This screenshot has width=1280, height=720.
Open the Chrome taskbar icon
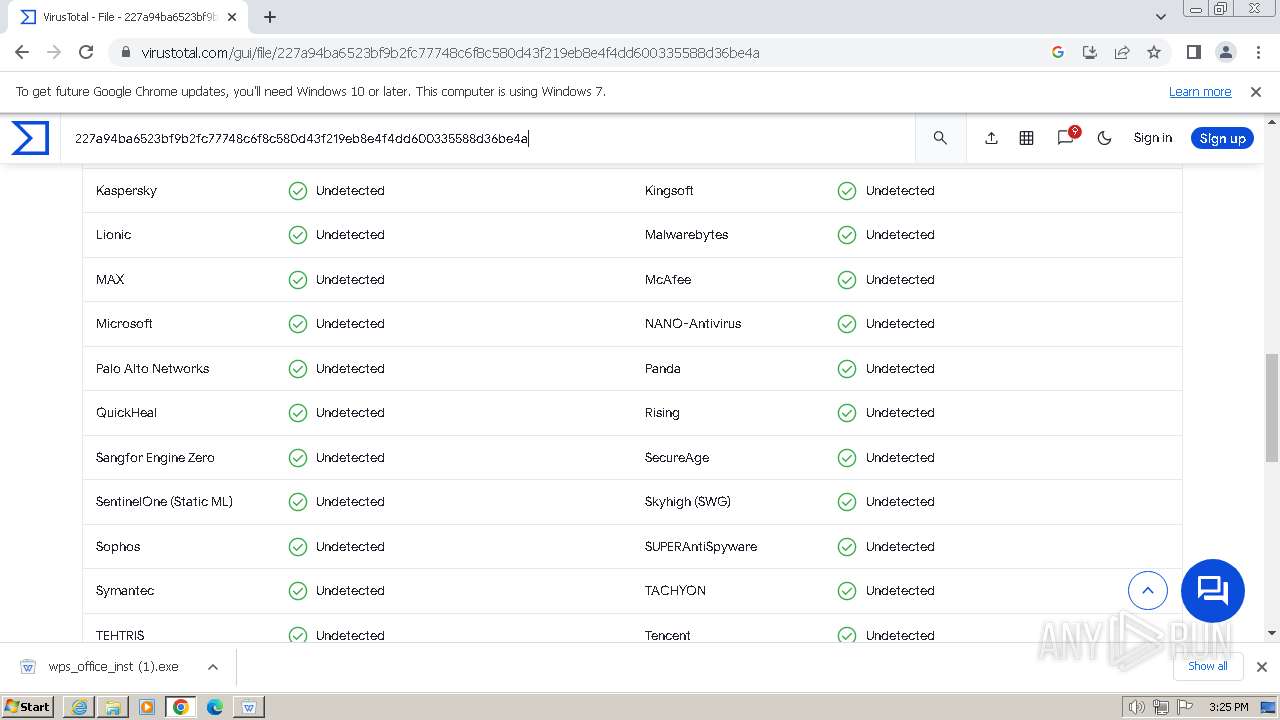[x=181, y=706]
